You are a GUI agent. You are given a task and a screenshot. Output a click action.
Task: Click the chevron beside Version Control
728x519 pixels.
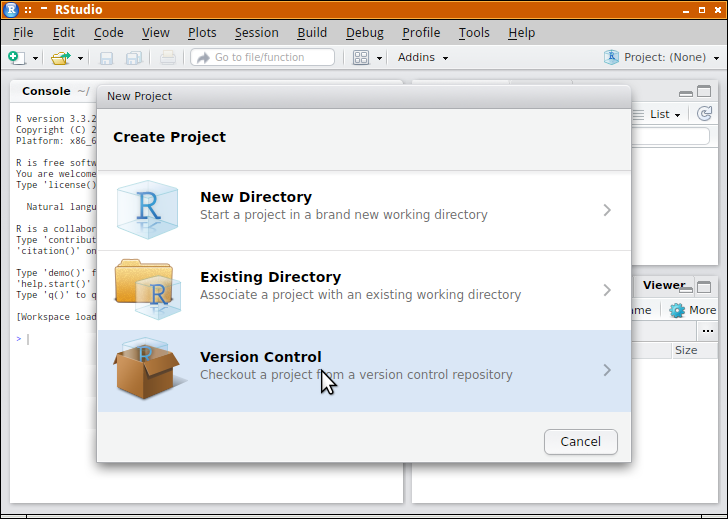tap(607, 370)
